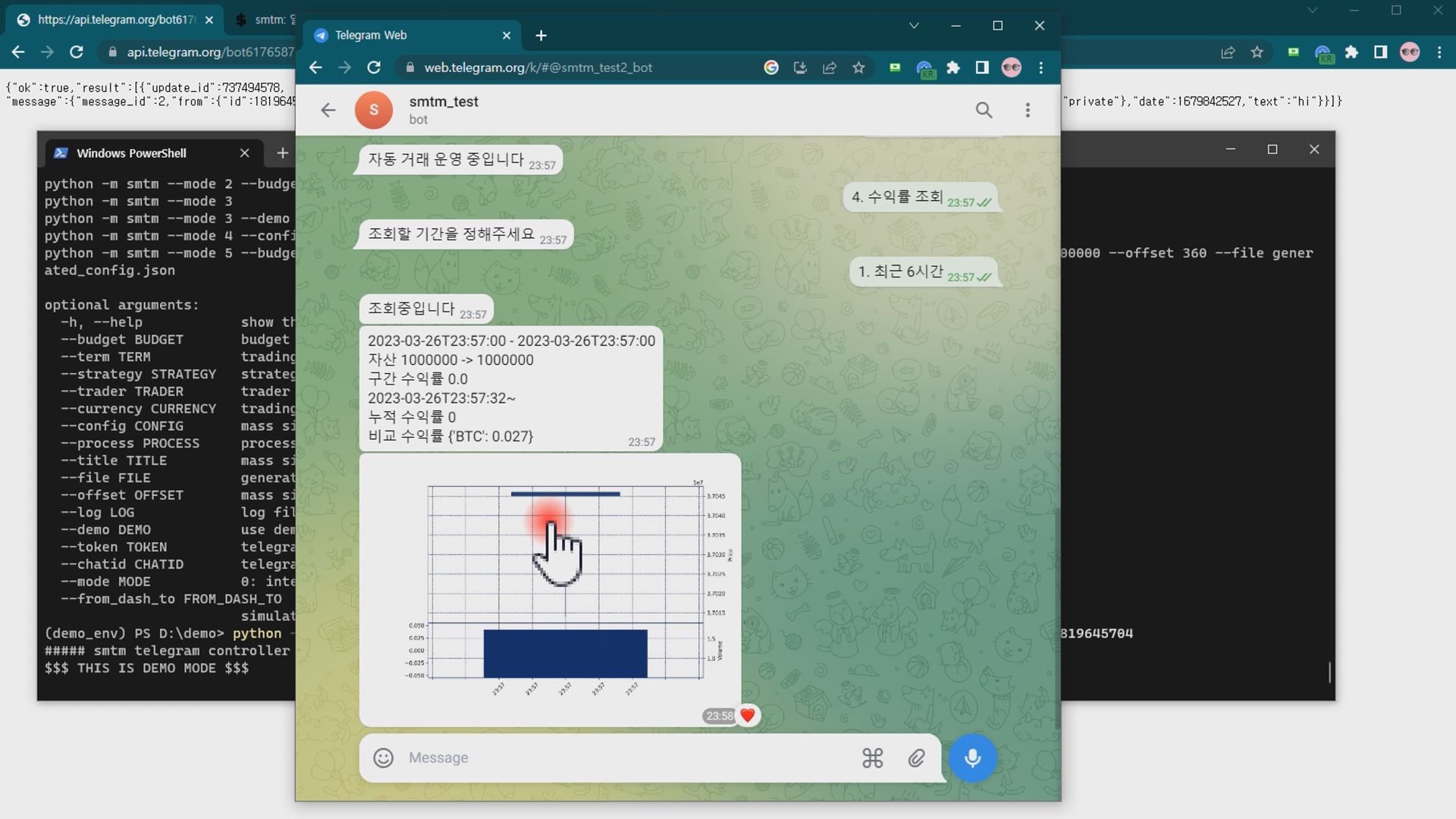
Task: Maximize the Windows Terminal window
Action: (1272, 149)
